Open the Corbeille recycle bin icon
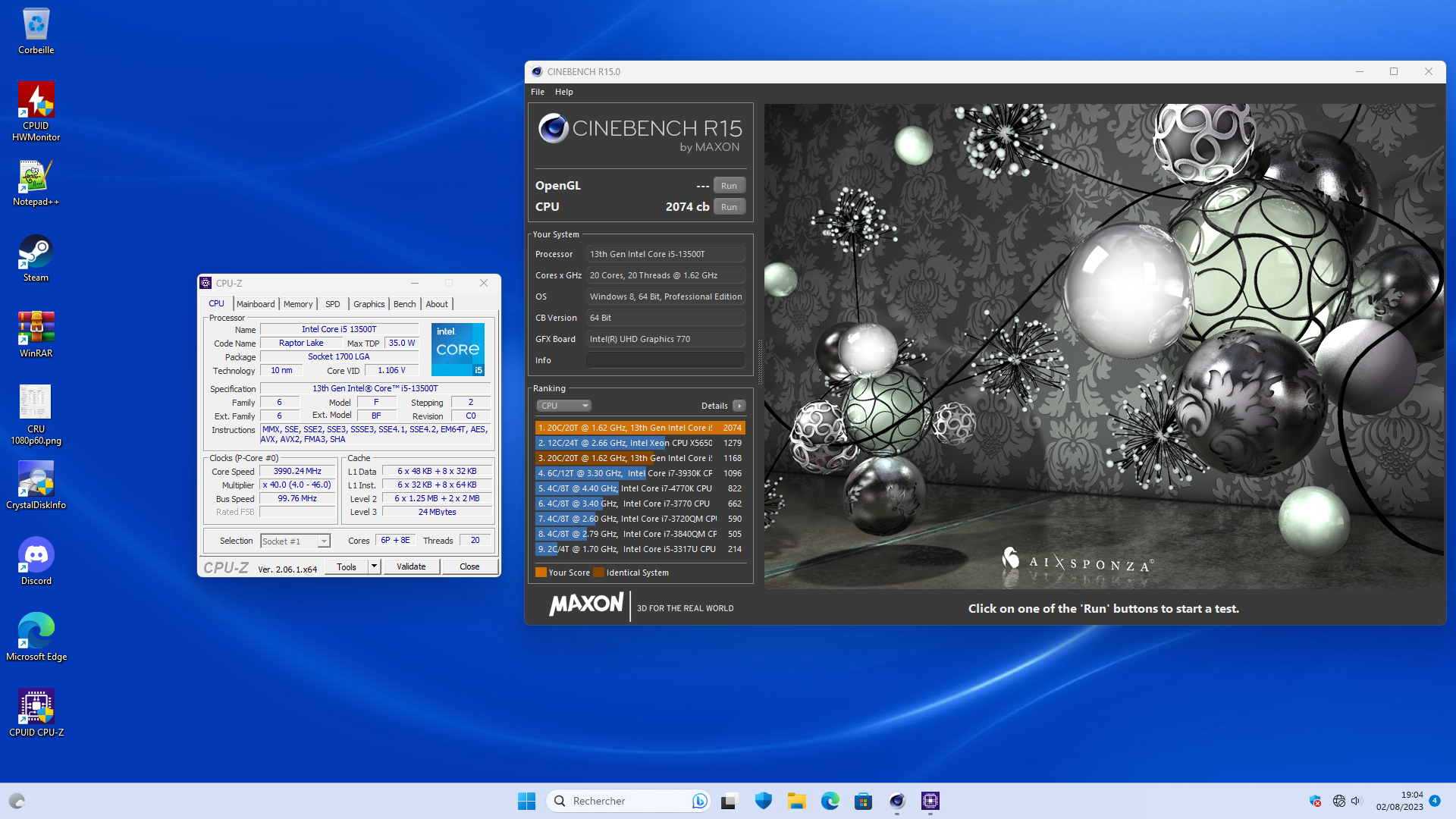This screenshot has height=819, width=1456. click(x=36, y=32)
